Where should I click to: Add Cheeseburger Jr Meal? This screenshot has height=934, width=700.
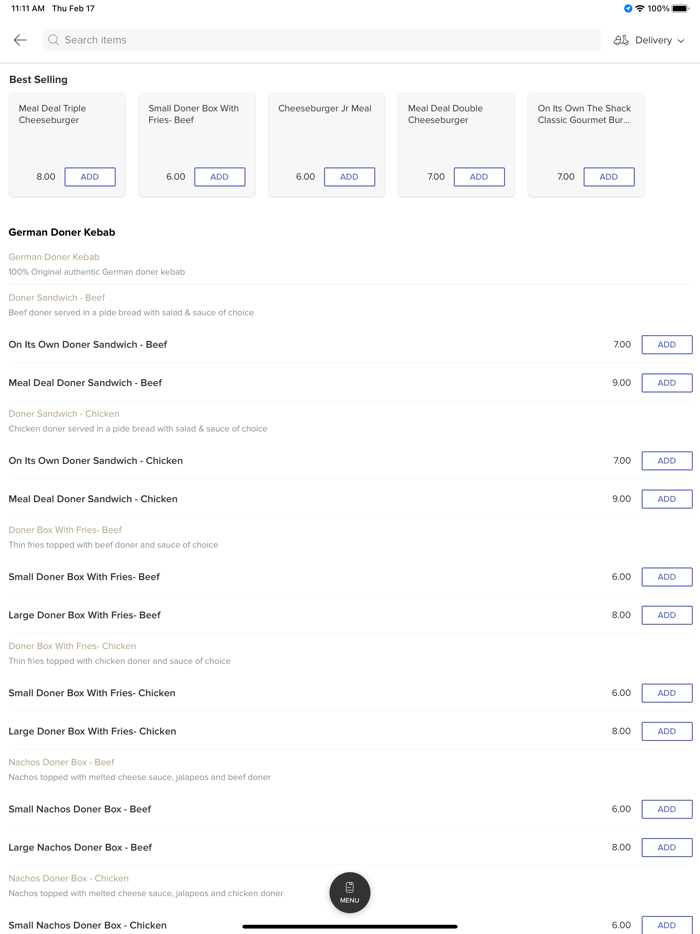[x=350, y=177]
